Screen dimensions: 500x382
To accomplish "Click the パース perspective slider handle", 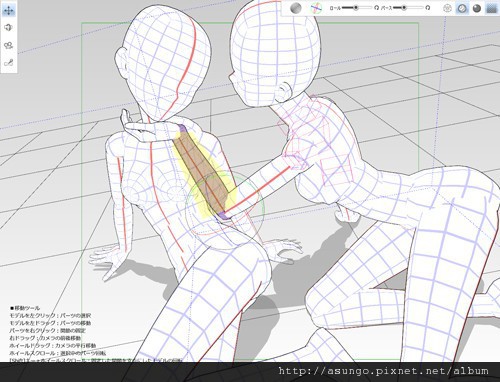I will pos(404,7).
